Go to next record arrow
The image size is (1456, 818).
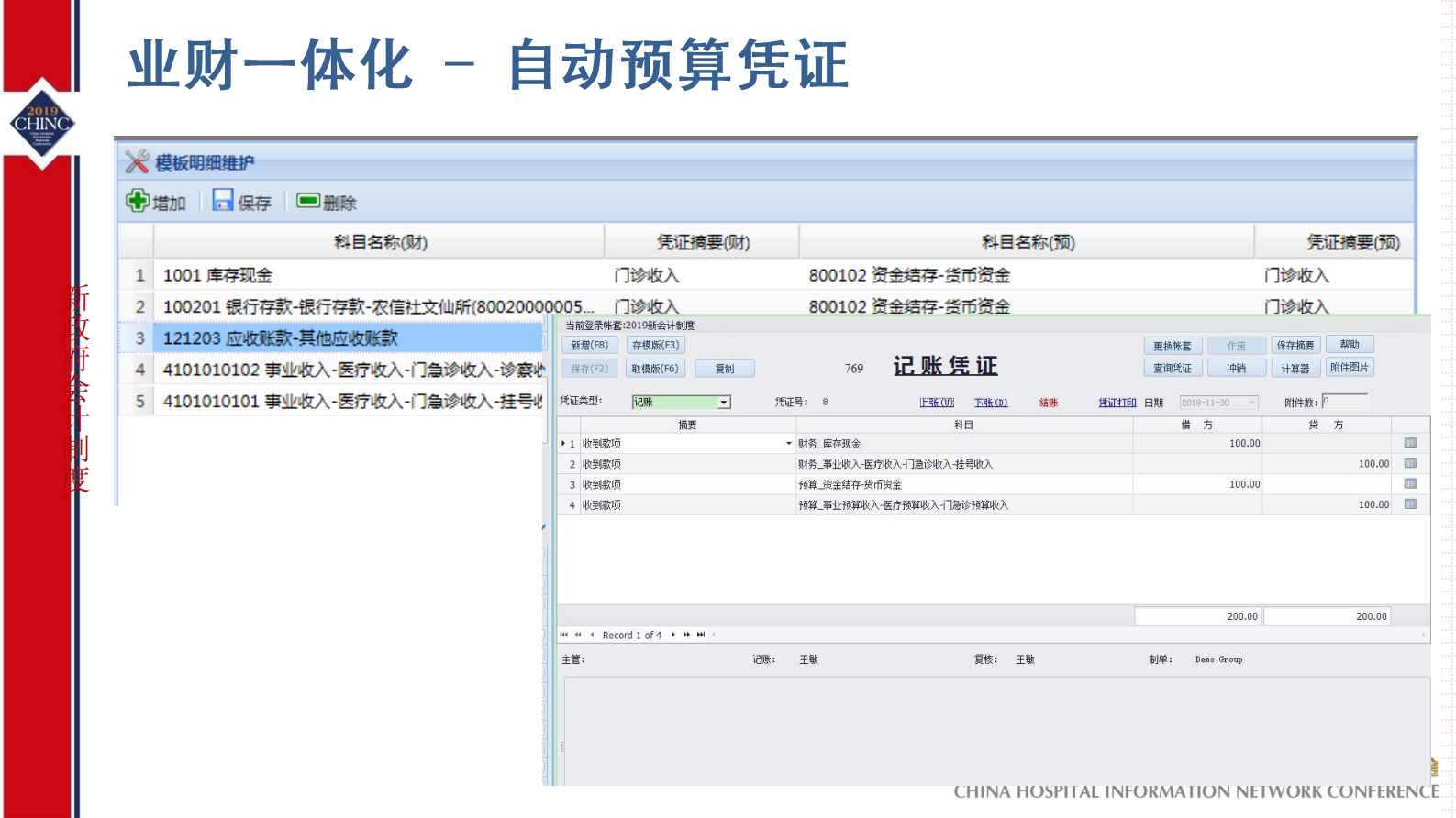pos(673,635)
